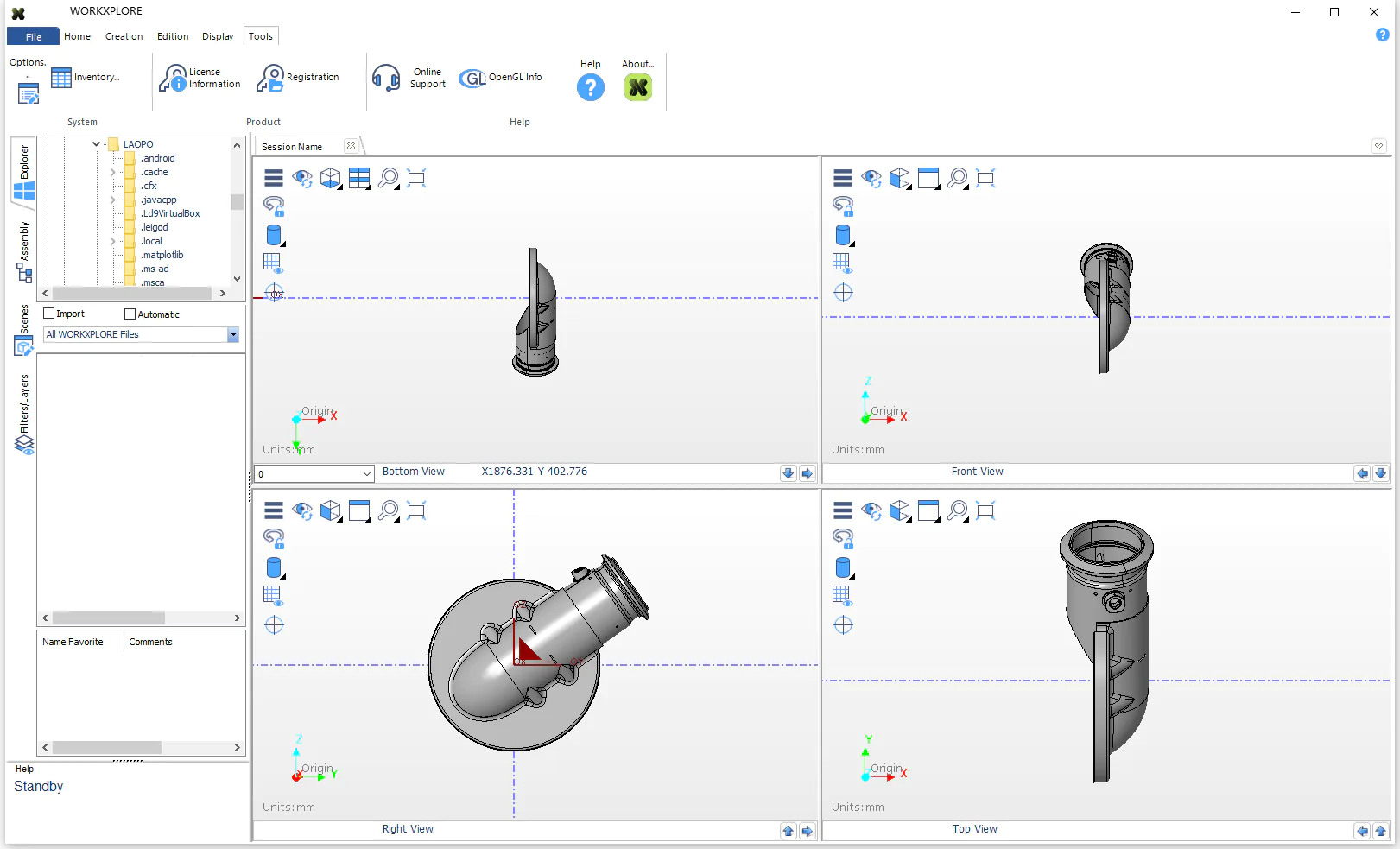Expand the .cache folder node
Screen dimensions: 1400x849
coord(112,172)
